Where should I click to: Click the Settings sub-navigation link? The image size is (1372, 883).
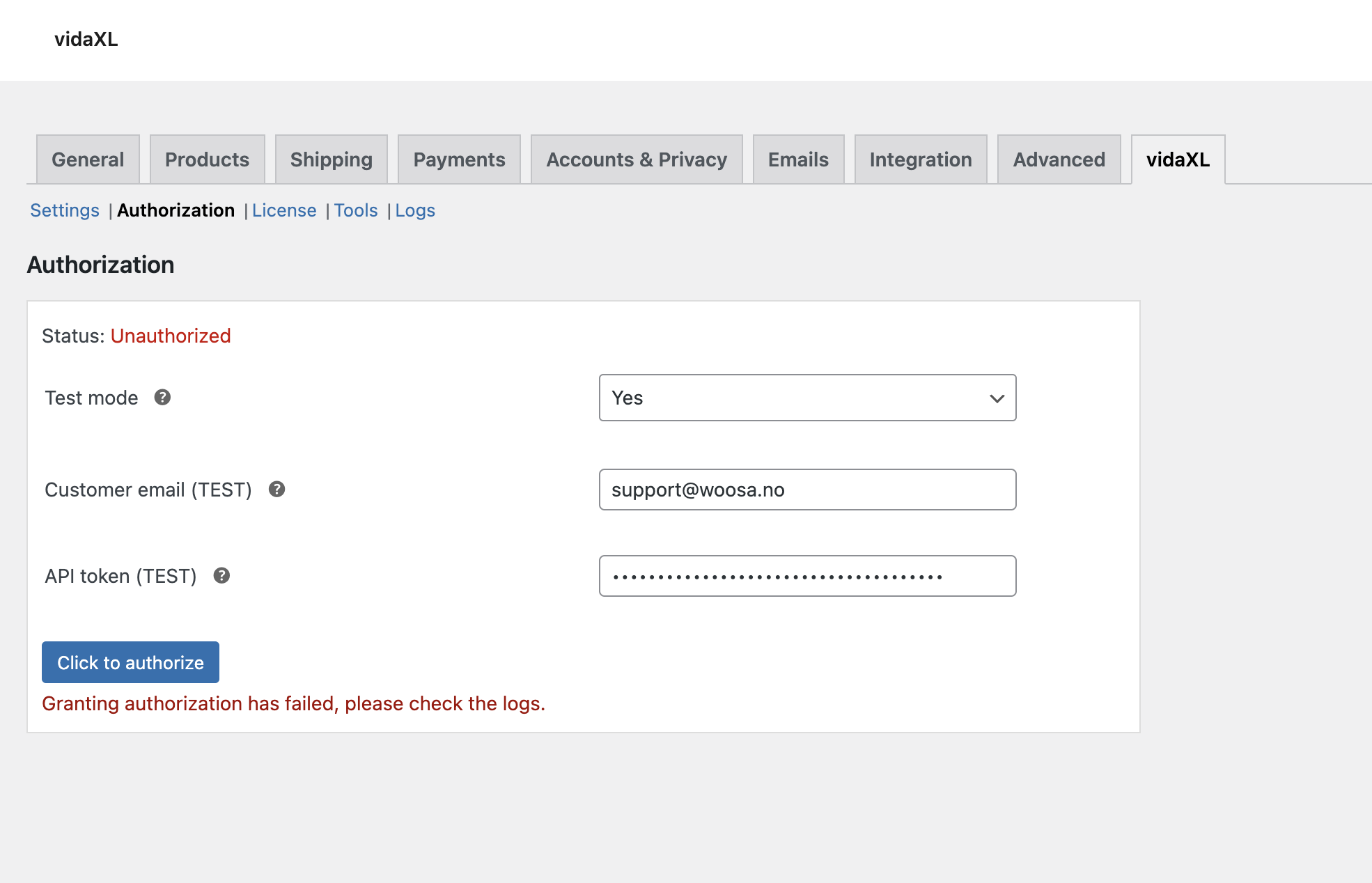coord(65,210)
